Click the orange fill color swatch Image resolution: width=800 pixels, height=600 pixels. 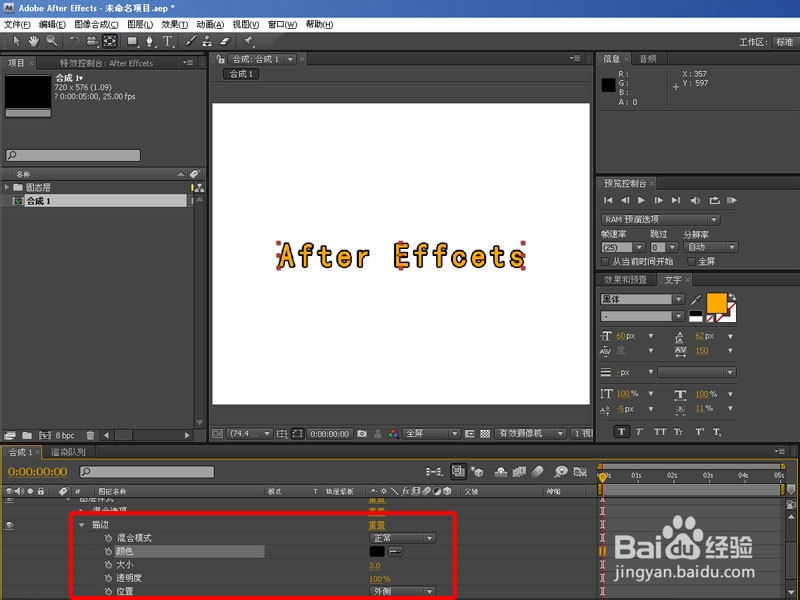pyautogui.click(x=717, y=303)
